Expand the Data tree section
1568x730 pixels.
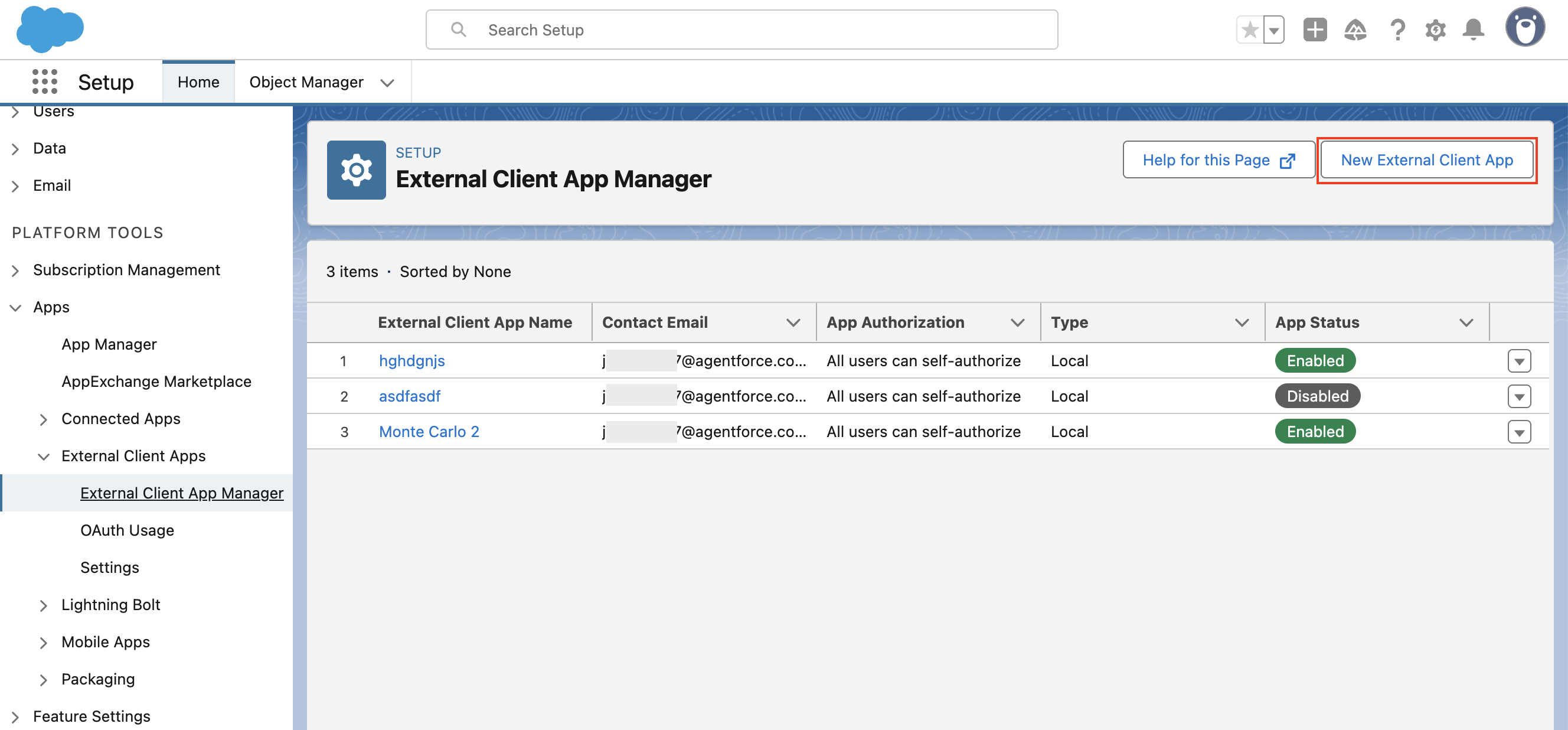point(15,149)
